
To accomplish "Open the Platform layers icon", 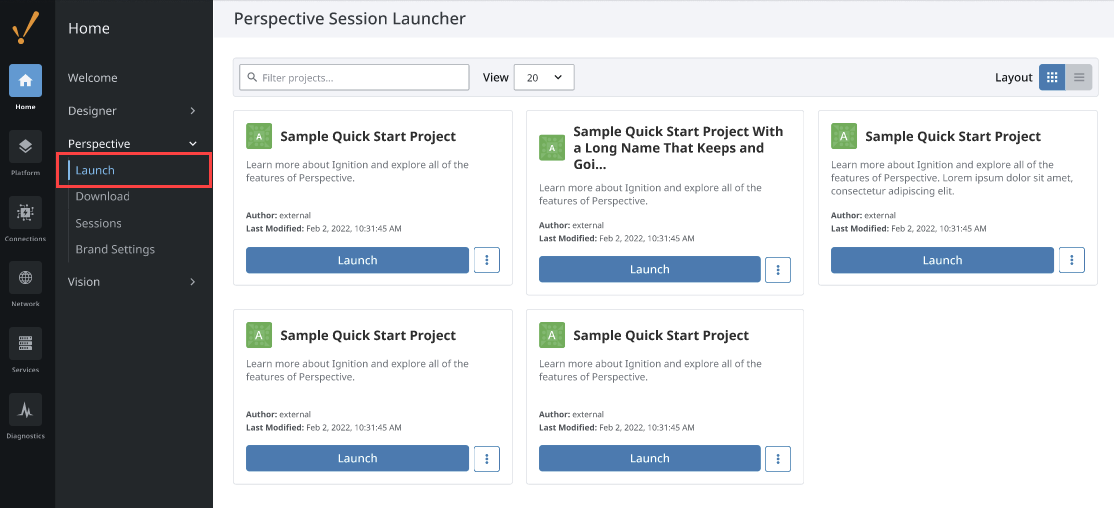I will point(26,146).
